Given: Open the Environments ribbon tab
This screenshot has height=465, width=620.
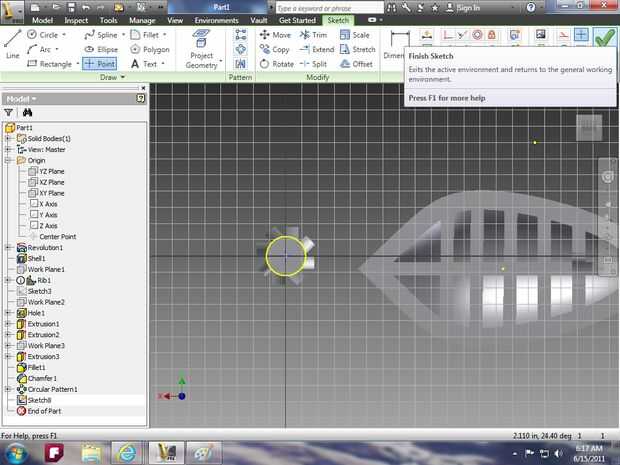Looking at the screenshot, I should [x=216, y=19].
